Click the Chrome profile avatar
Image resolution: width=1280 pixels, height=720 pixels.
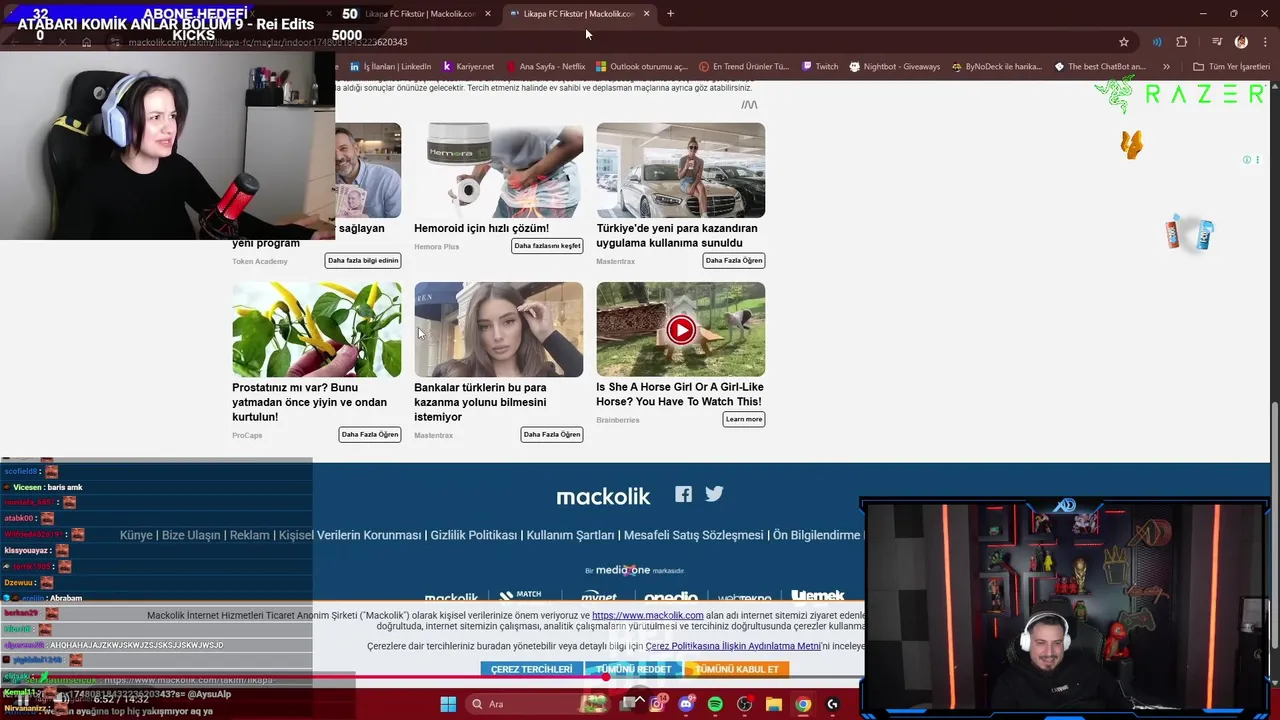point(1241,42)
